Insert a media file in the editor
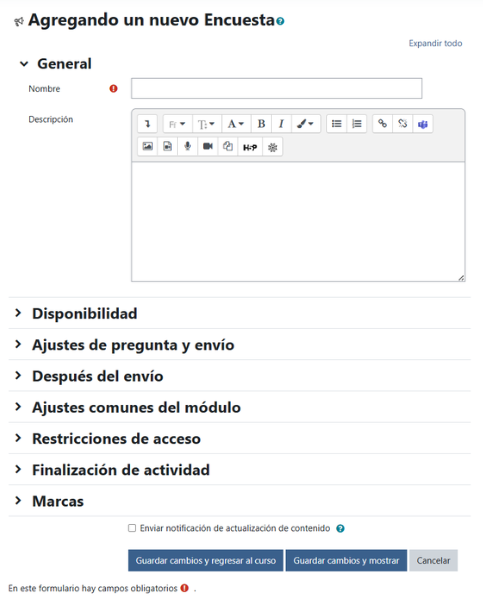483x603 pixels. pyautogui.click(x=168, y=147)
